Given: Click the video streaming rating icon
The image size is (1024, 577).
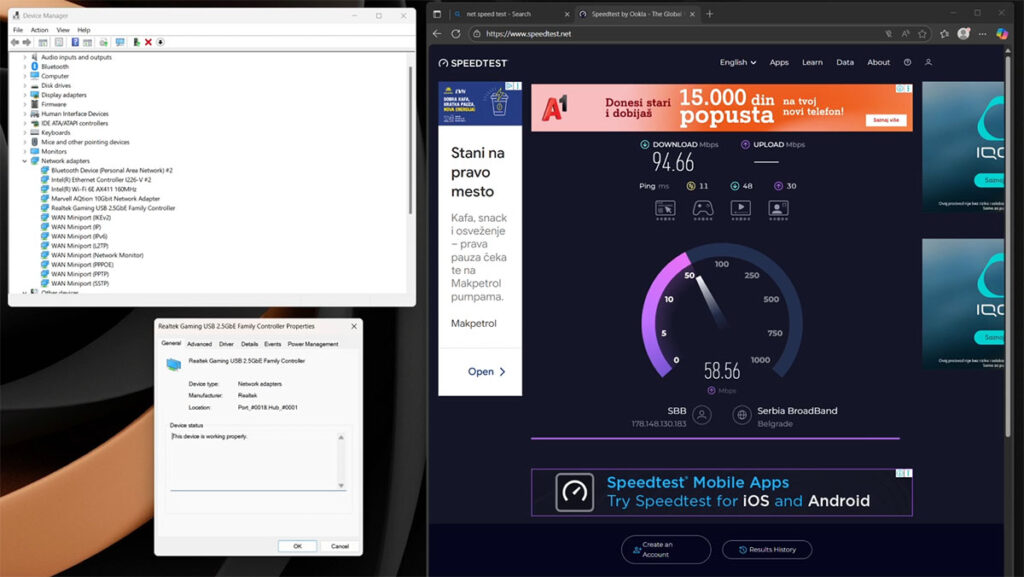Looking at the screenshot, I should (741, 210).
